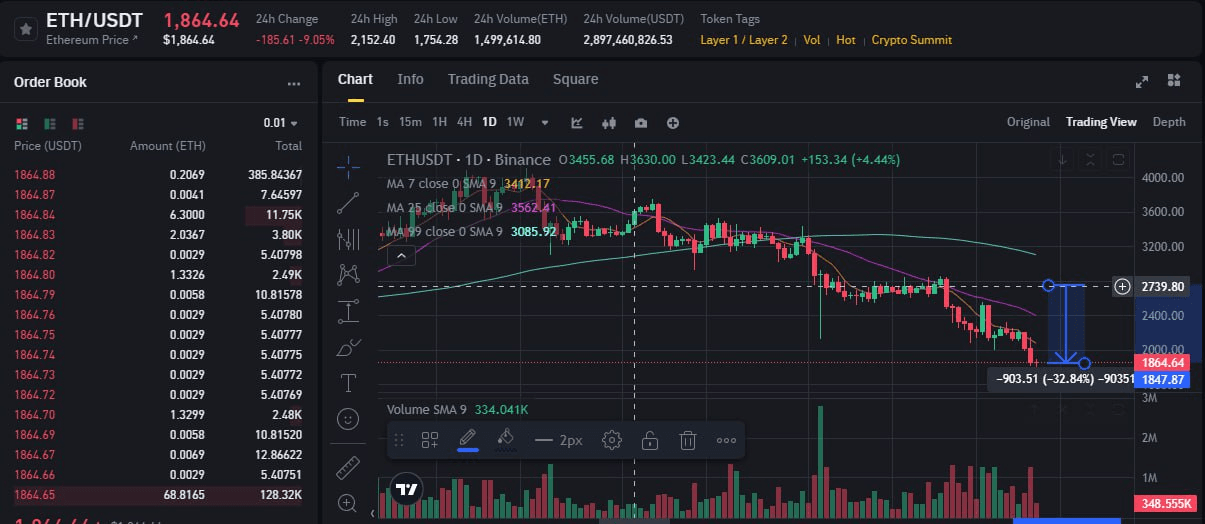The image size is (1205, 524).
Task: Open the Fibonacci/pitchfork tools icon
Action: pos(348,239)
